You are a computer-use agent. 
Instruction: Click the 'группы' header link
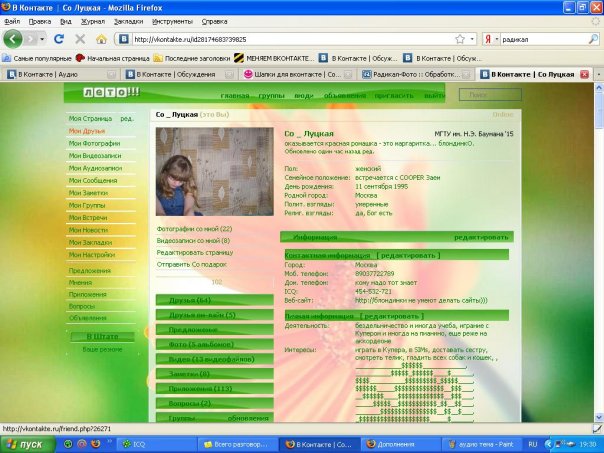click(272, 96)
